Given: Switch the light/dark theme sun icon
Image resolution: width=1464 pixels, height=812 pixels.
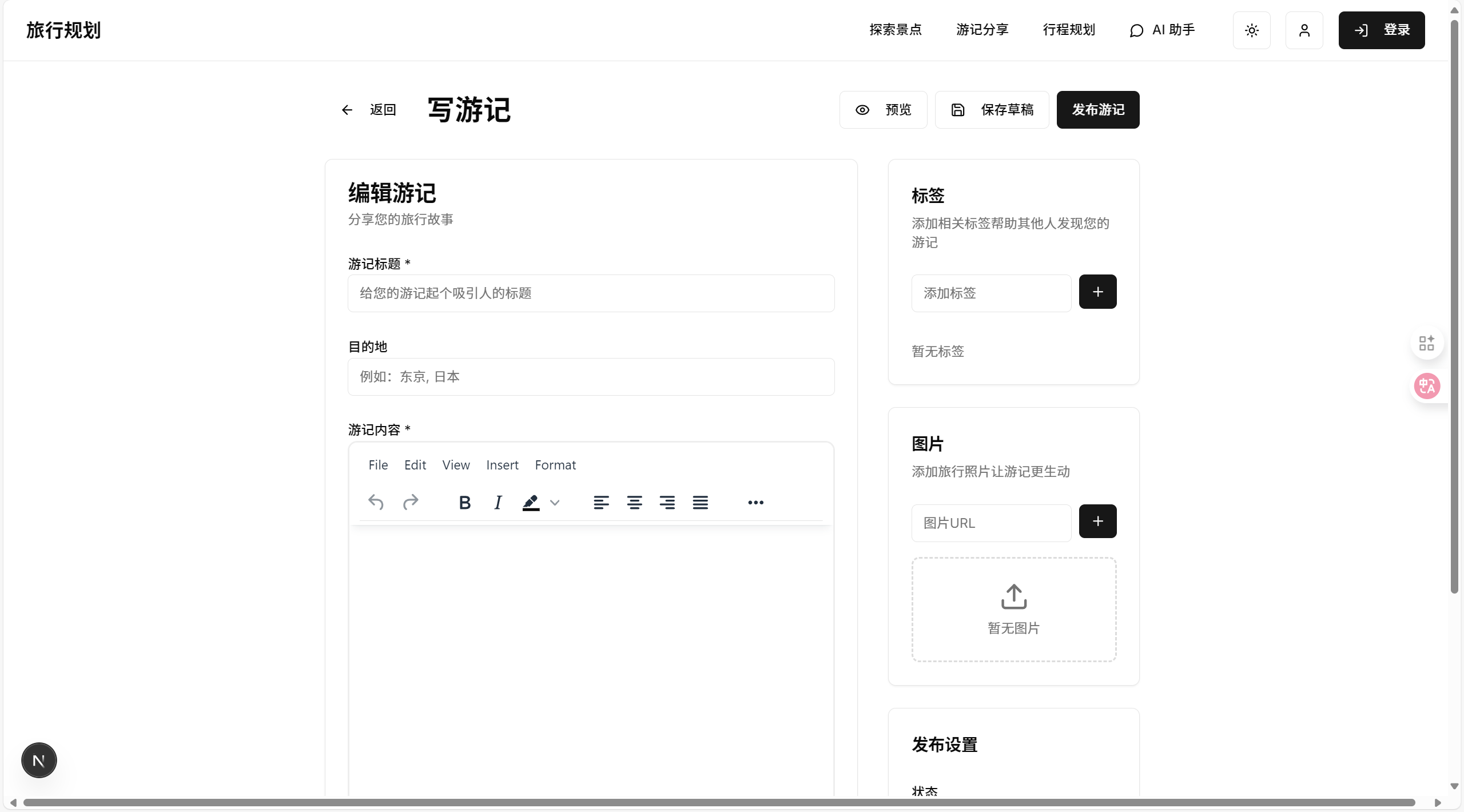Looking at the screenshot, I should coord(1252,30).
